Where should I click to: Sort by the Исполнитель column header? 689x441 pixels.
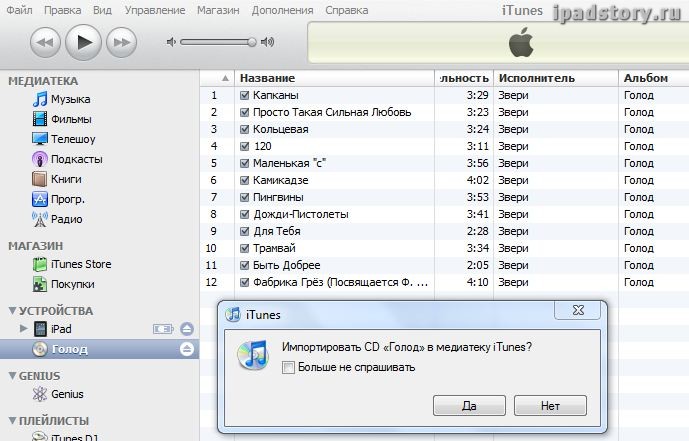pyautogui.click(x=556, y=78)
